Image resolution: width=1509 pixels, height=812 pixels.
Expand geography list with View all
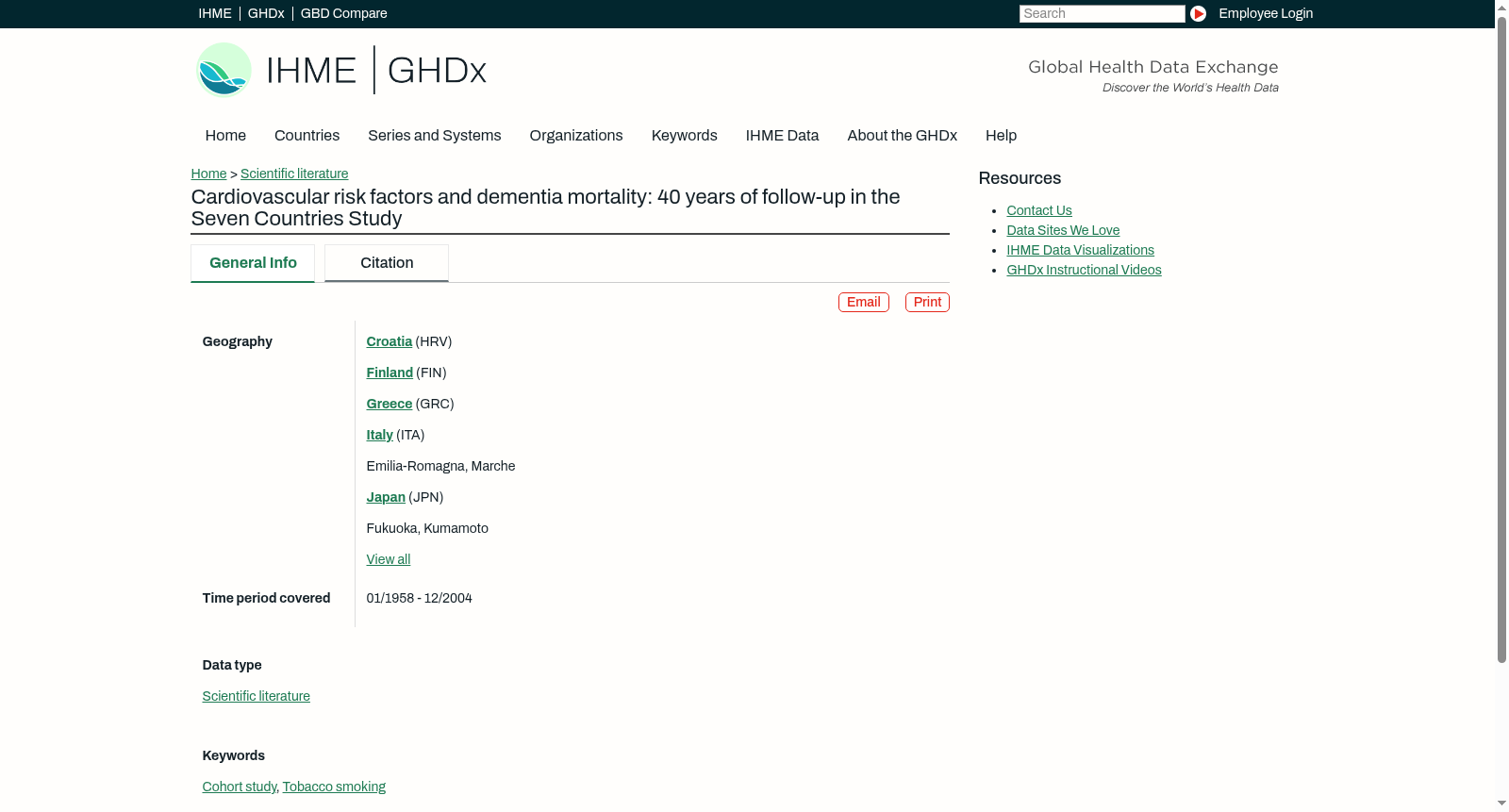click(x=389, y=559)
